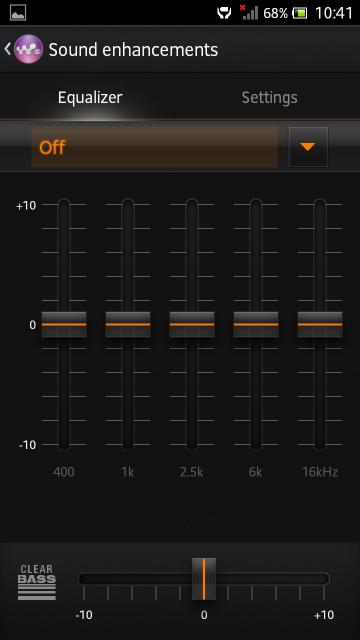Tap the signal strength icon

[x=249, y=12]
